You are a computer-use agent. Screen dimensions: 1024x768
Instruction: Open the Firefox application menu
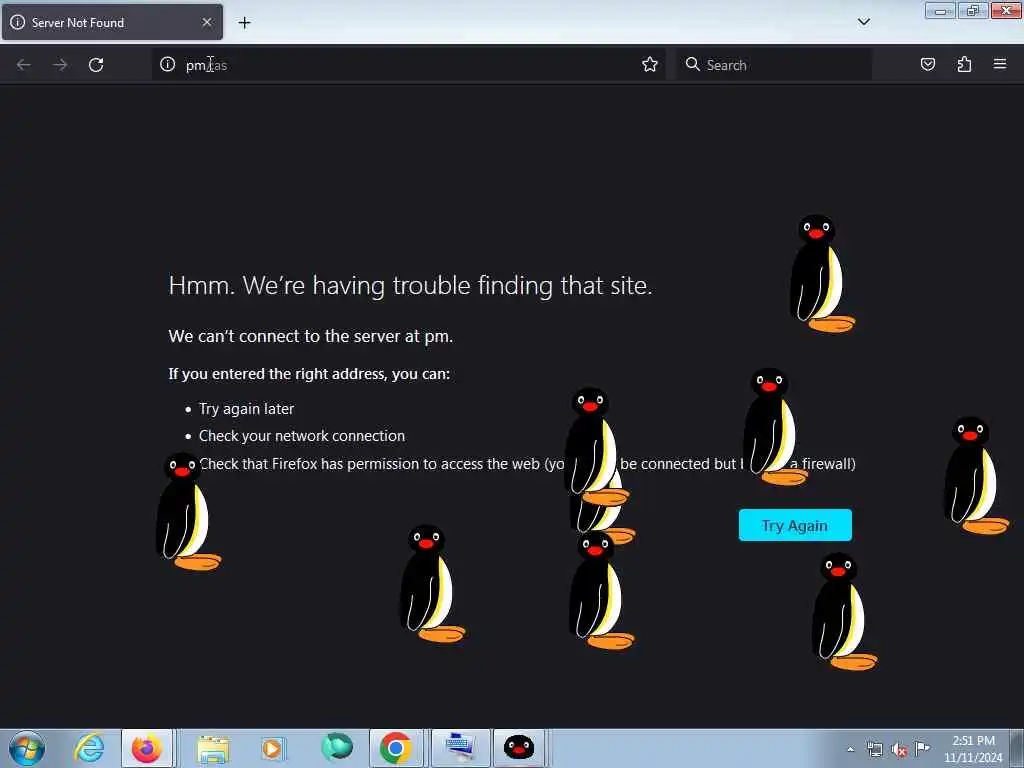(1000, 65)
